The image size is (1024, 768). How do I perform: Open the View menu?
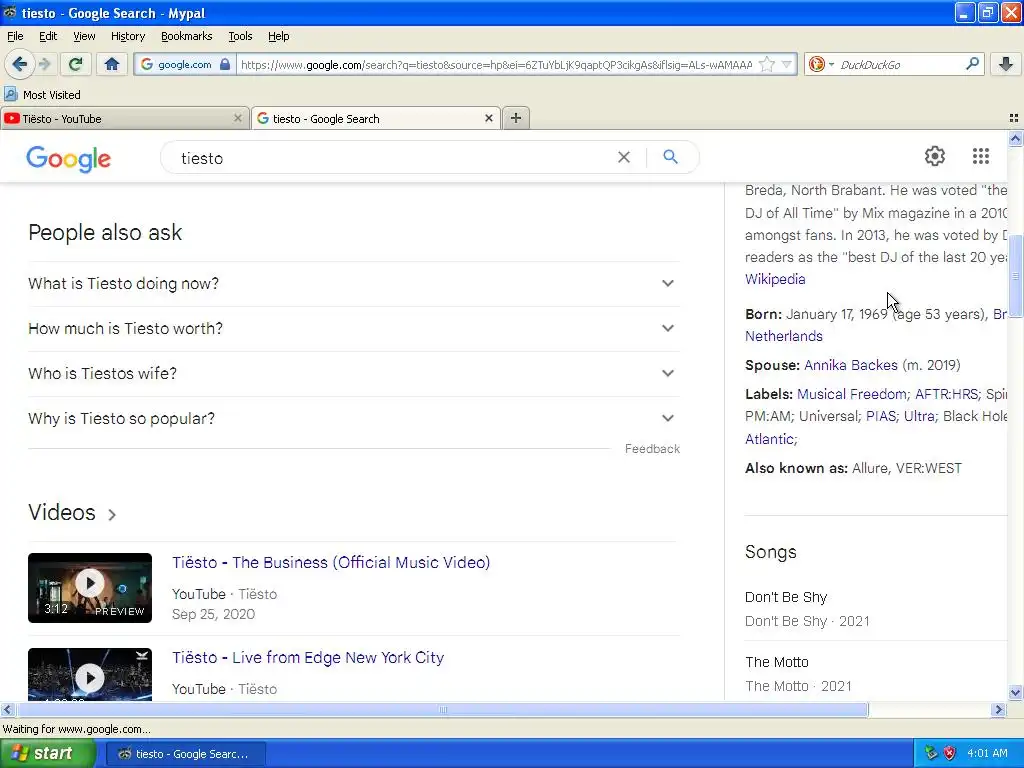pyautogui.click(x=84, y=36)
